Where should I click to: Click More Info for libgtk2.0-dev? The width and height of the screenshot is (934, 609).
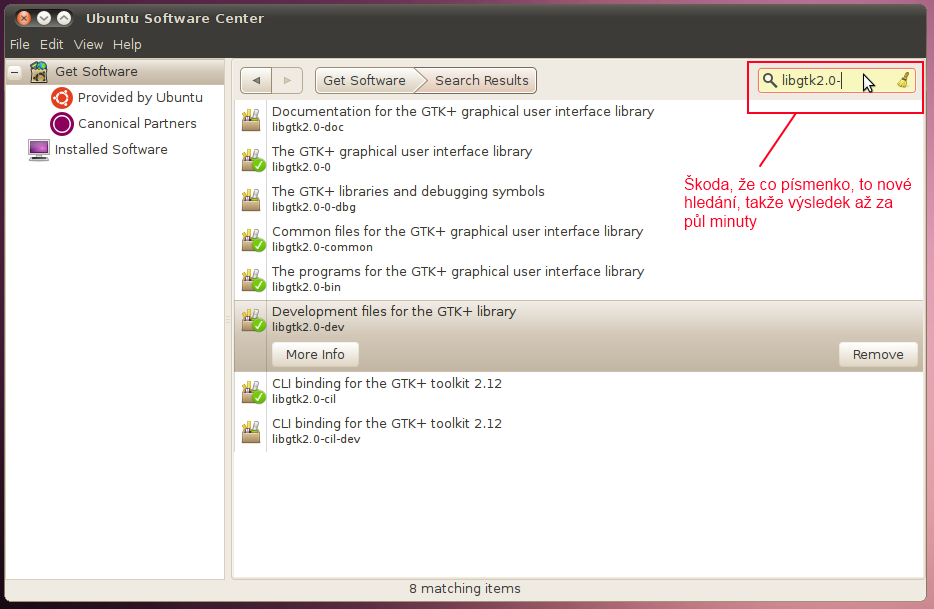[x=315, y=355]
